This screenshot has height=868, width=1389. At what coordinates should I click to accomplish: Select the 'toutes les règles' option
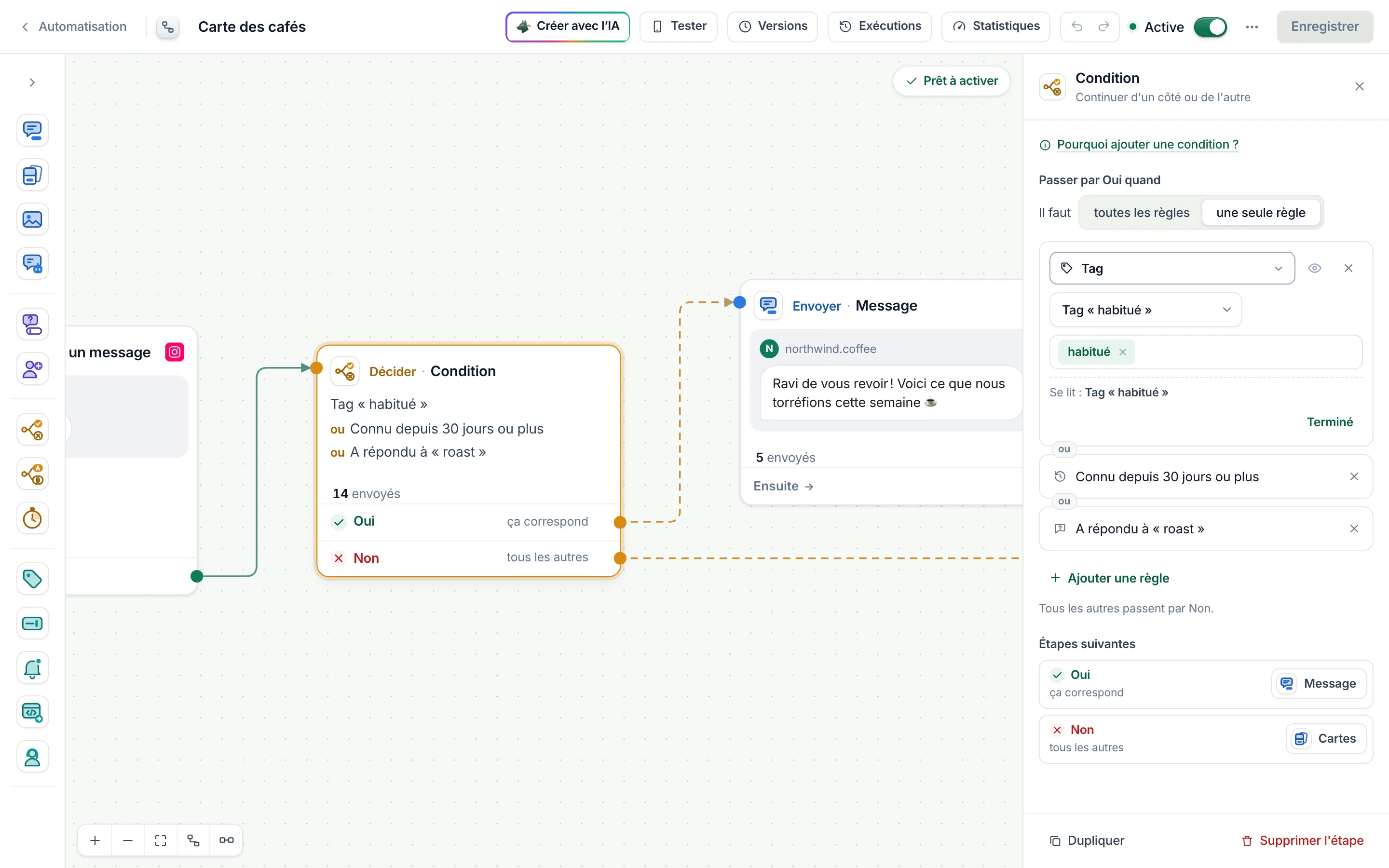(1141, 212)
